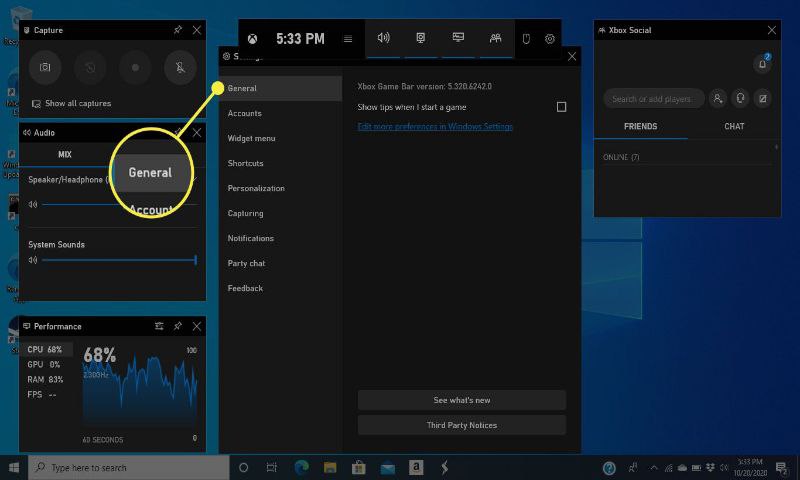Click record last 30 seconds button
Image resolution: width=800 pixels, height=480 pixels.
point(90,67)
